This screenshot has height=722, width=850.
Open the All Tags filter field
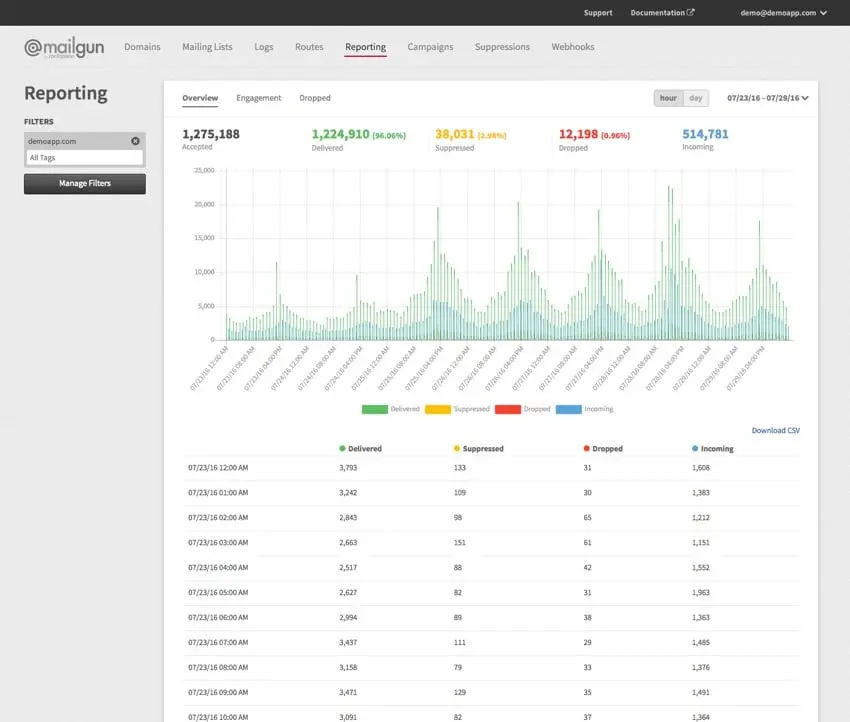click(85, 158)
